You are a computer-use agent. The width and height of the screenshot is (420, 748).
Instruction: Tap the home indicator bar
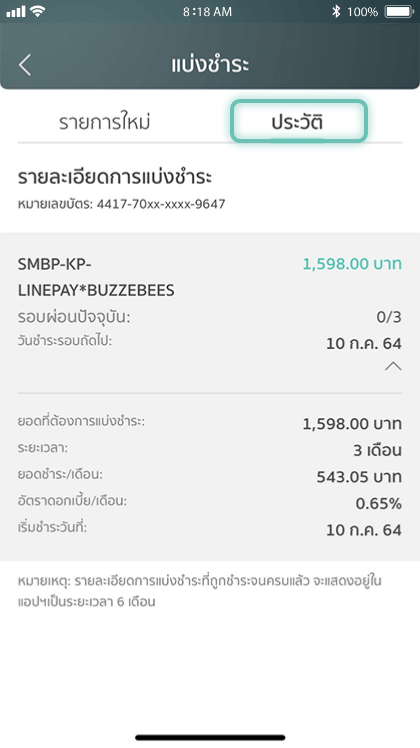point(210,738)
